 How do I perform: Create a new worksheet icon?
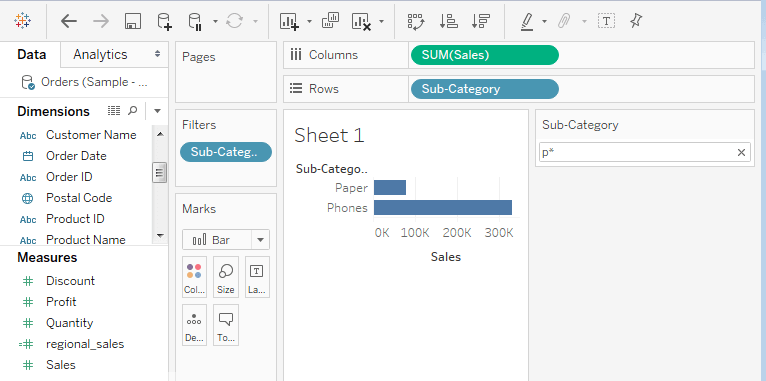click(x=289, y=21)
